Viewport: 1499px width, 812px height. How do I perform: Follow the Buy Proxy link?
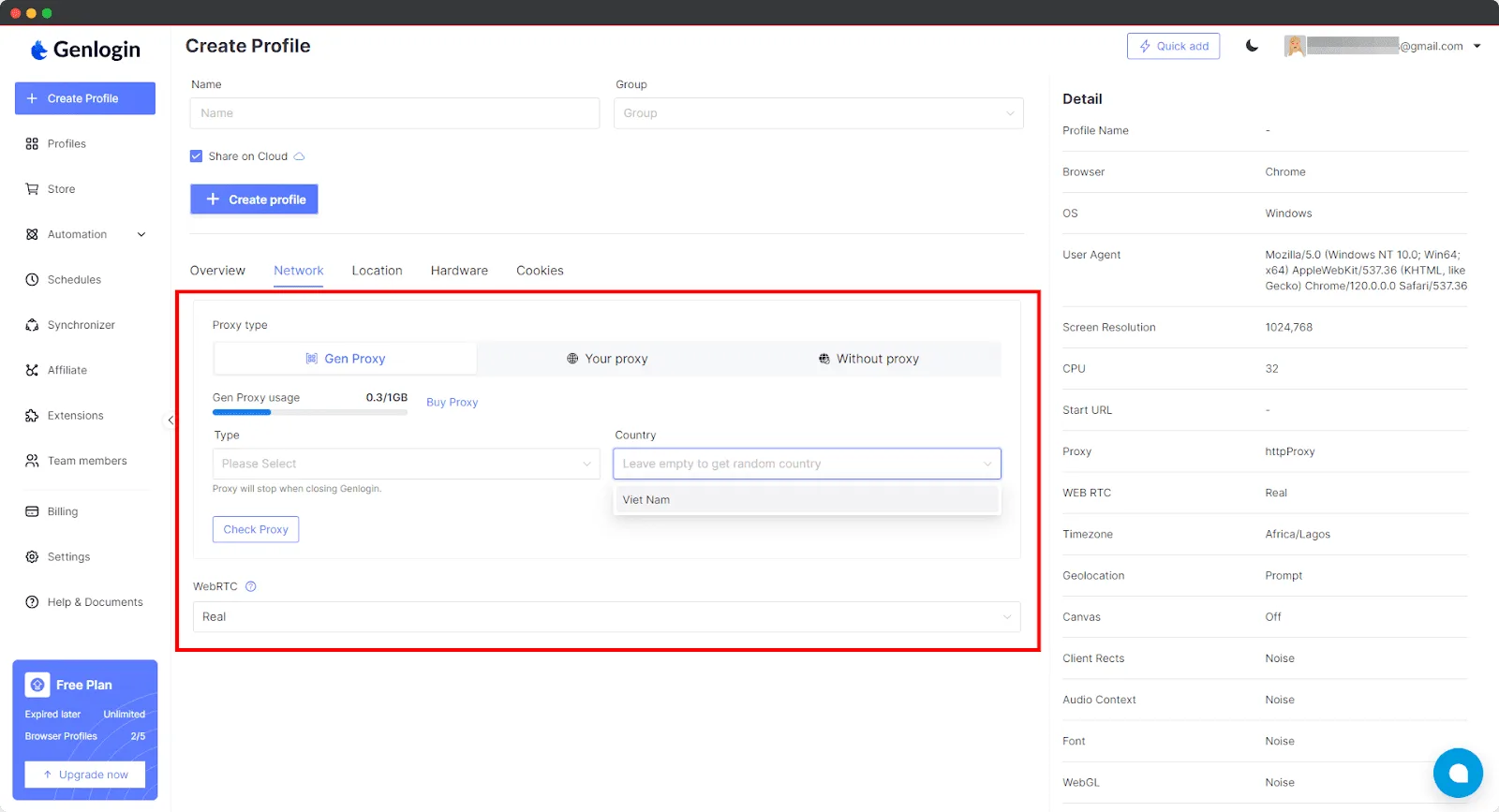tap(452, 403)
